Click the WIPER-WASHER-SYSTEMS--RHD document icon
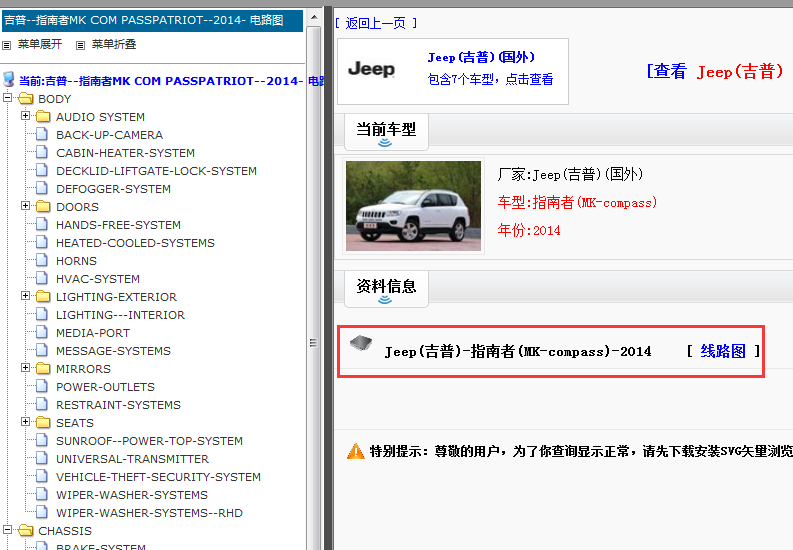Screen dimensions: 793x550 pyautogui.click(x=42, y=512)
